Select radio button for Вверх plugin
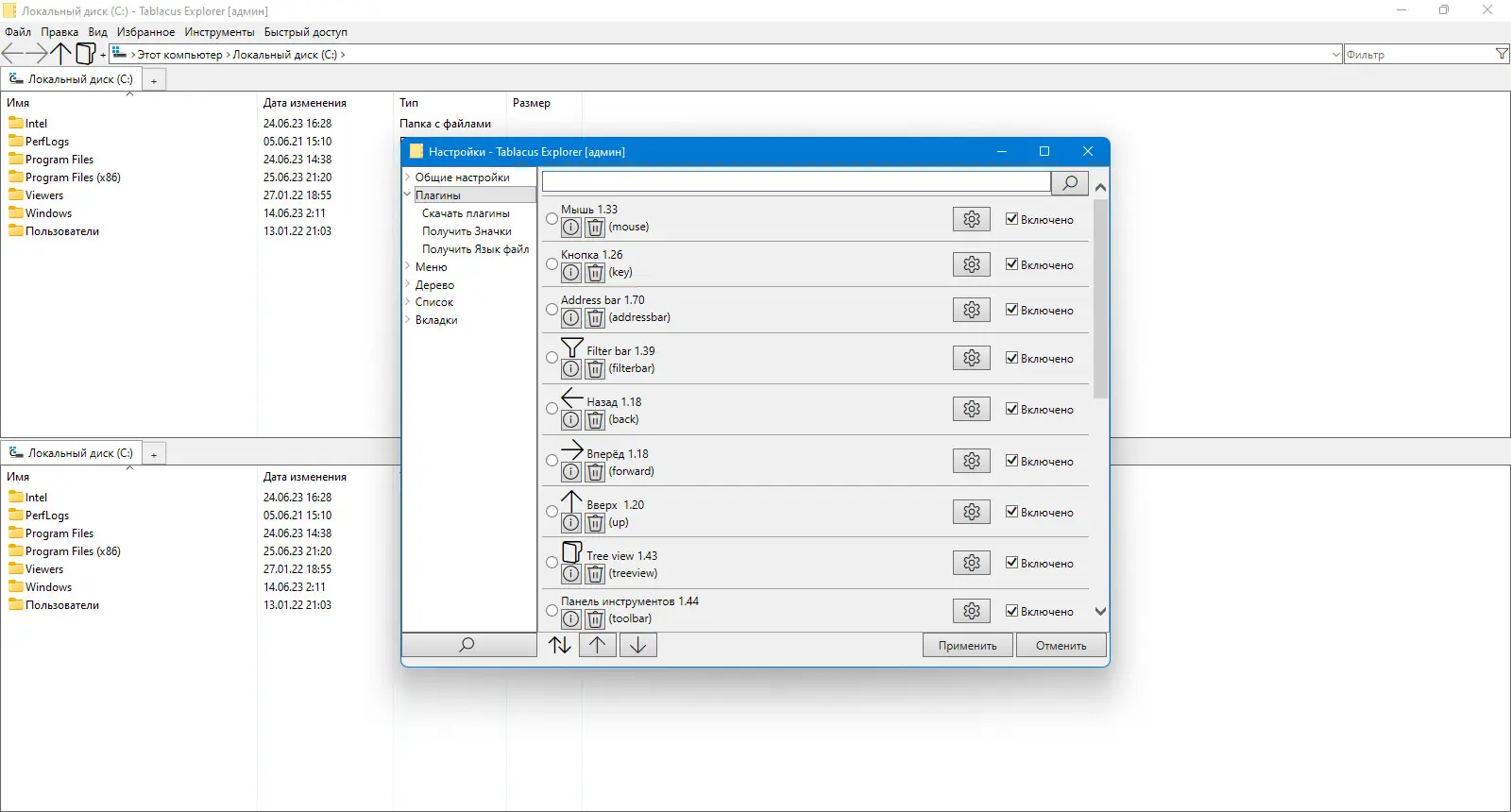This screenshot has height=812, width=1511. [552, 512]
